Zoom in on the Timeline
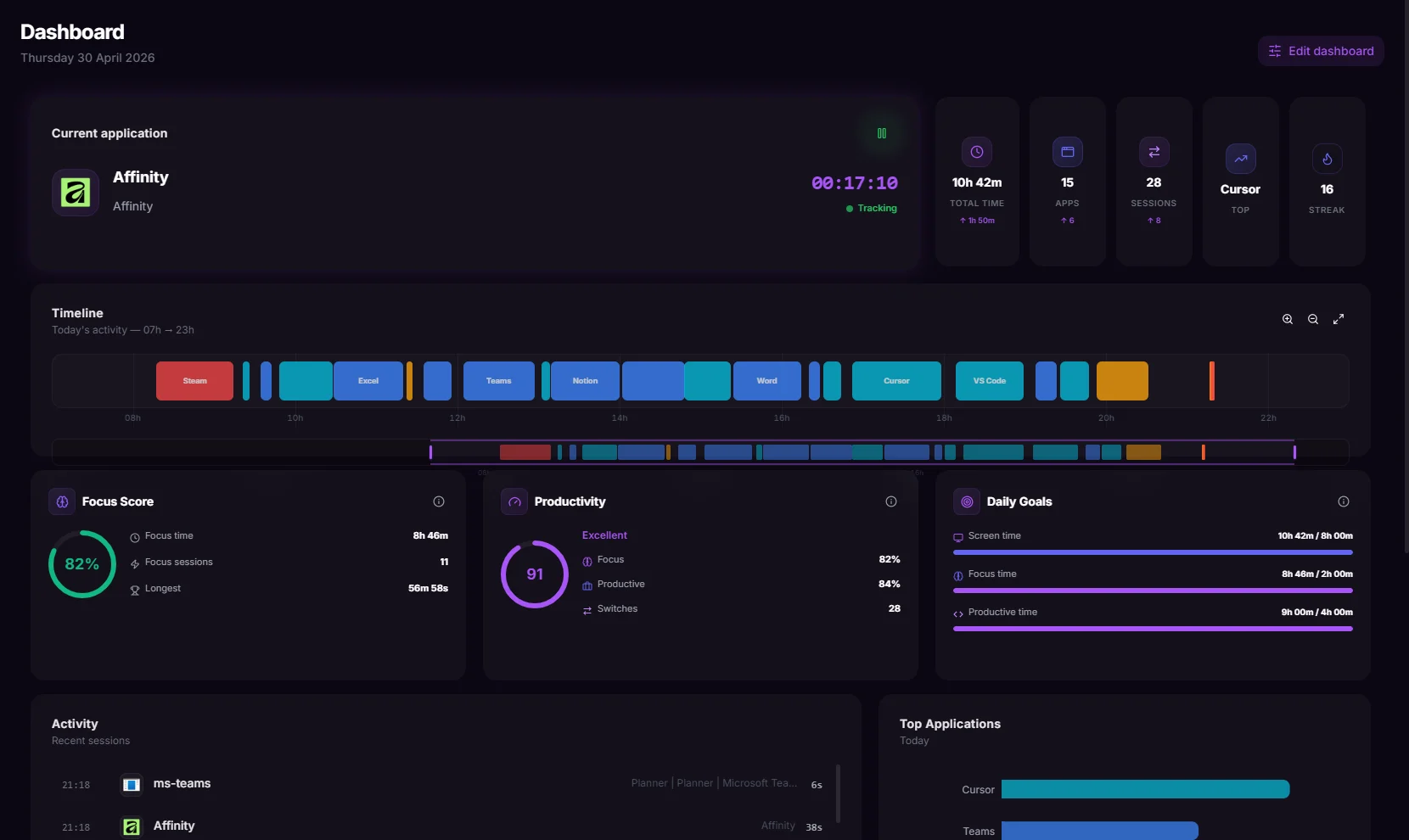1409x840 pixels. 1288,319
